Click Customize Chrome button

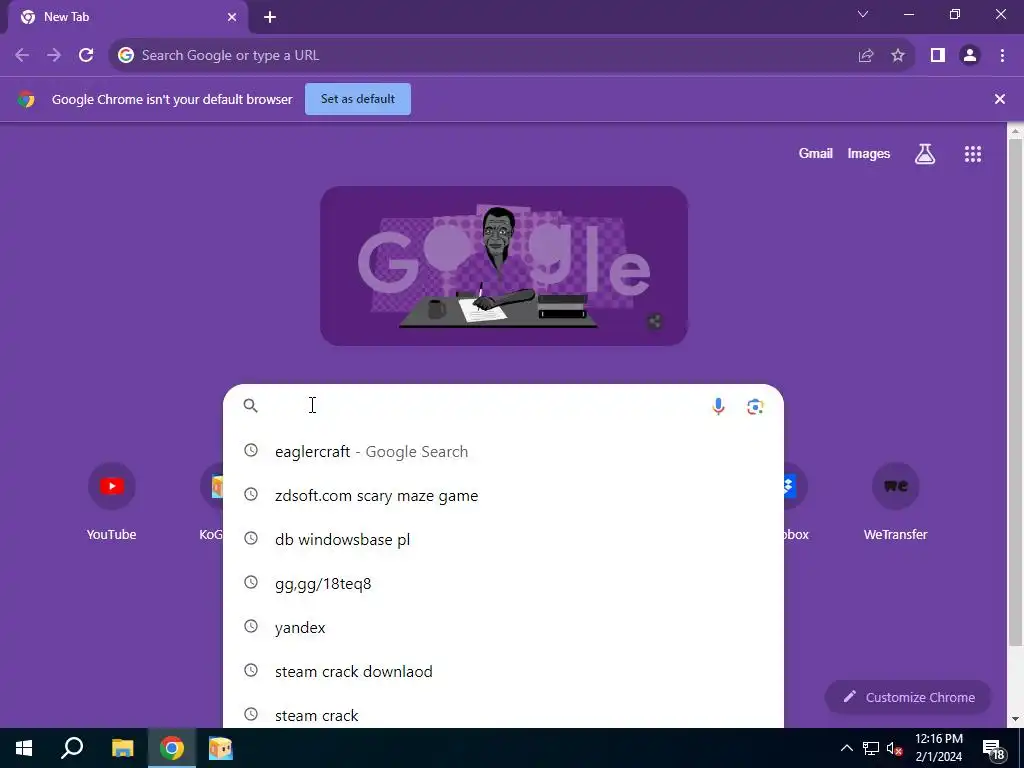click(908, 697)
